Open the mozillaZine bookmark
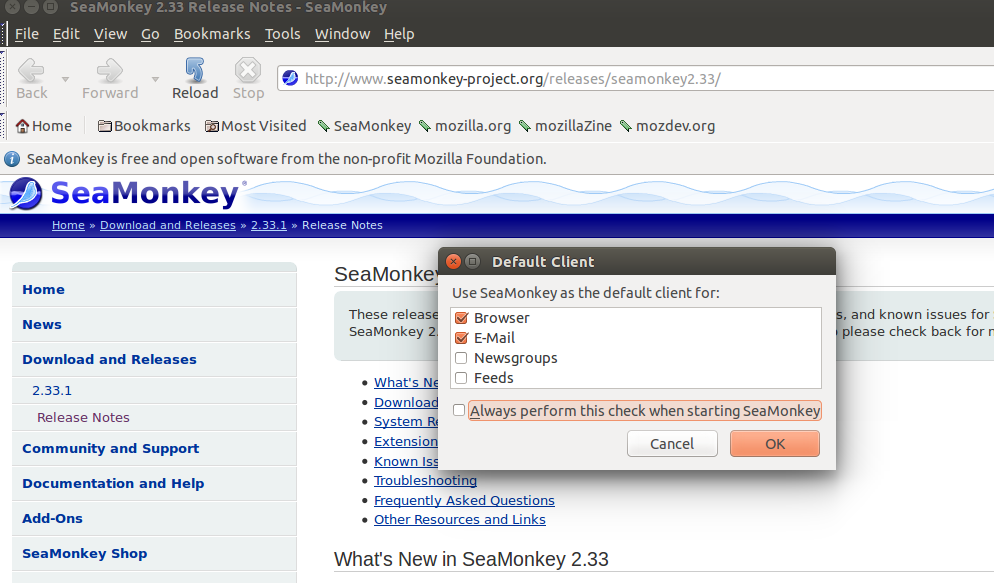 (x=565, y=126)
